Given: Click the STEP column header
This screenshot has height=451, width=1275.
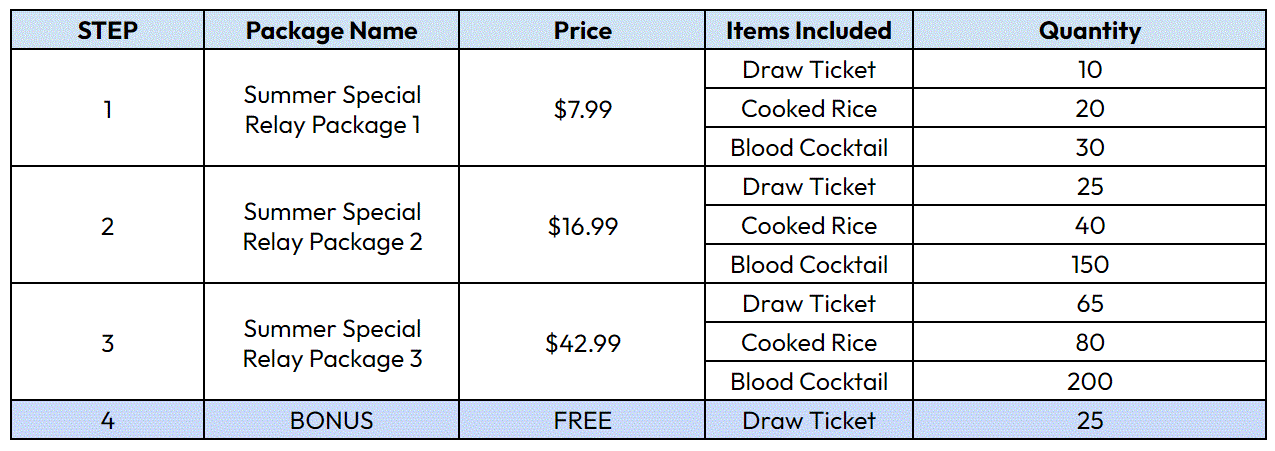Looking at the screenshot, I should (108, 31).
